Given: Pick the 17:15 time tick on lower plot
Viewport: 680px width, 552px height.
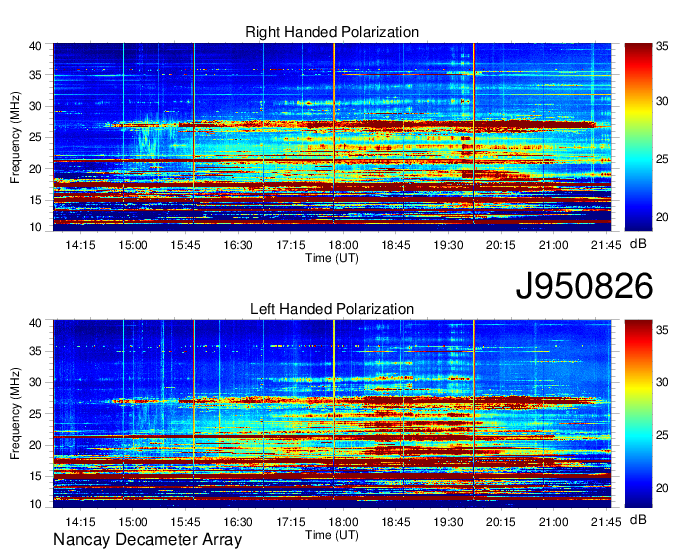Looking at the screenshot, I should (x=291, y=522).
